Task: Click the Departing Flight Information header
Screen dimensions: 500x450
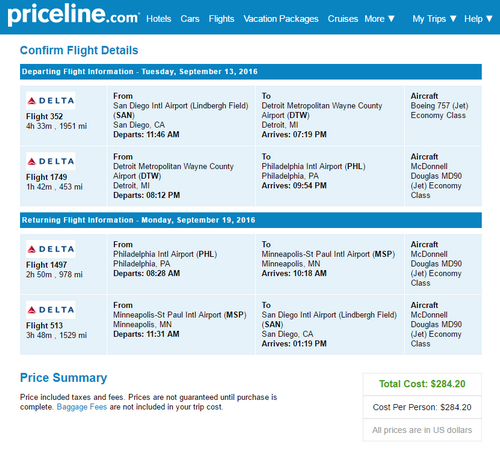Action: (x=251, y=72)
